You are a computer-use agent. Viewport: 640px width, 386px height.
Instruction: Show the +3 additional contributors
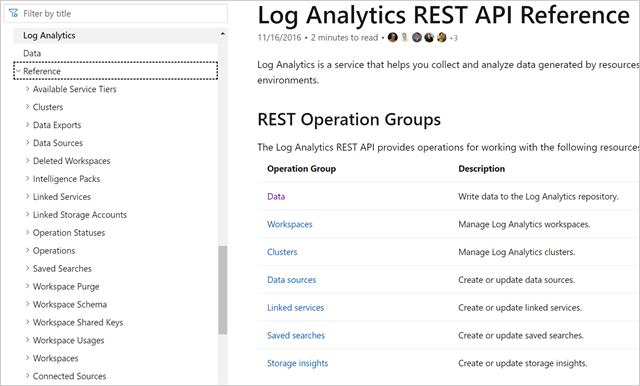pyautogui.click(x=453, y=38)
